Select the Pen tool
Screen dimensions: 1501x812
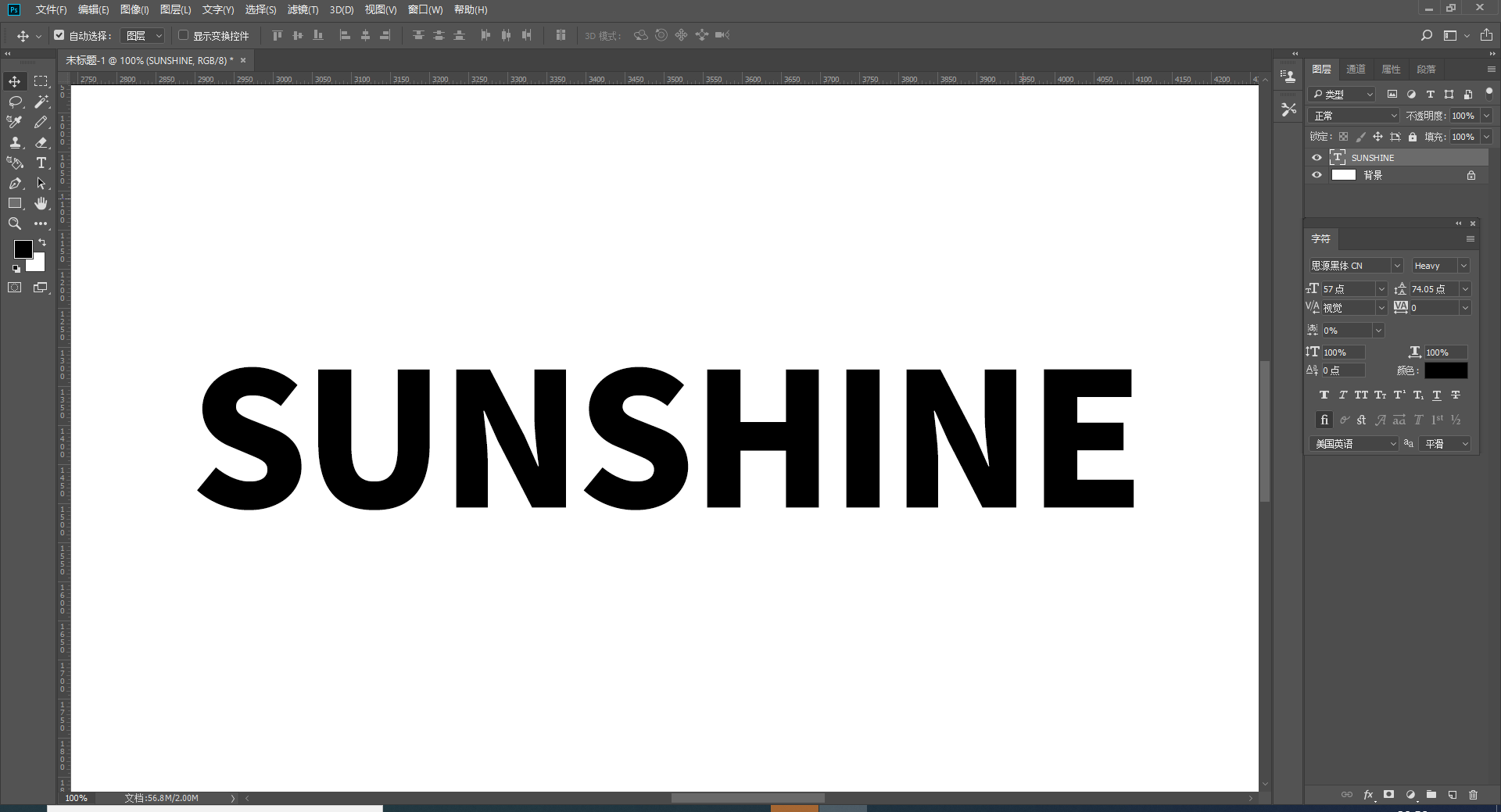[15, 183]
